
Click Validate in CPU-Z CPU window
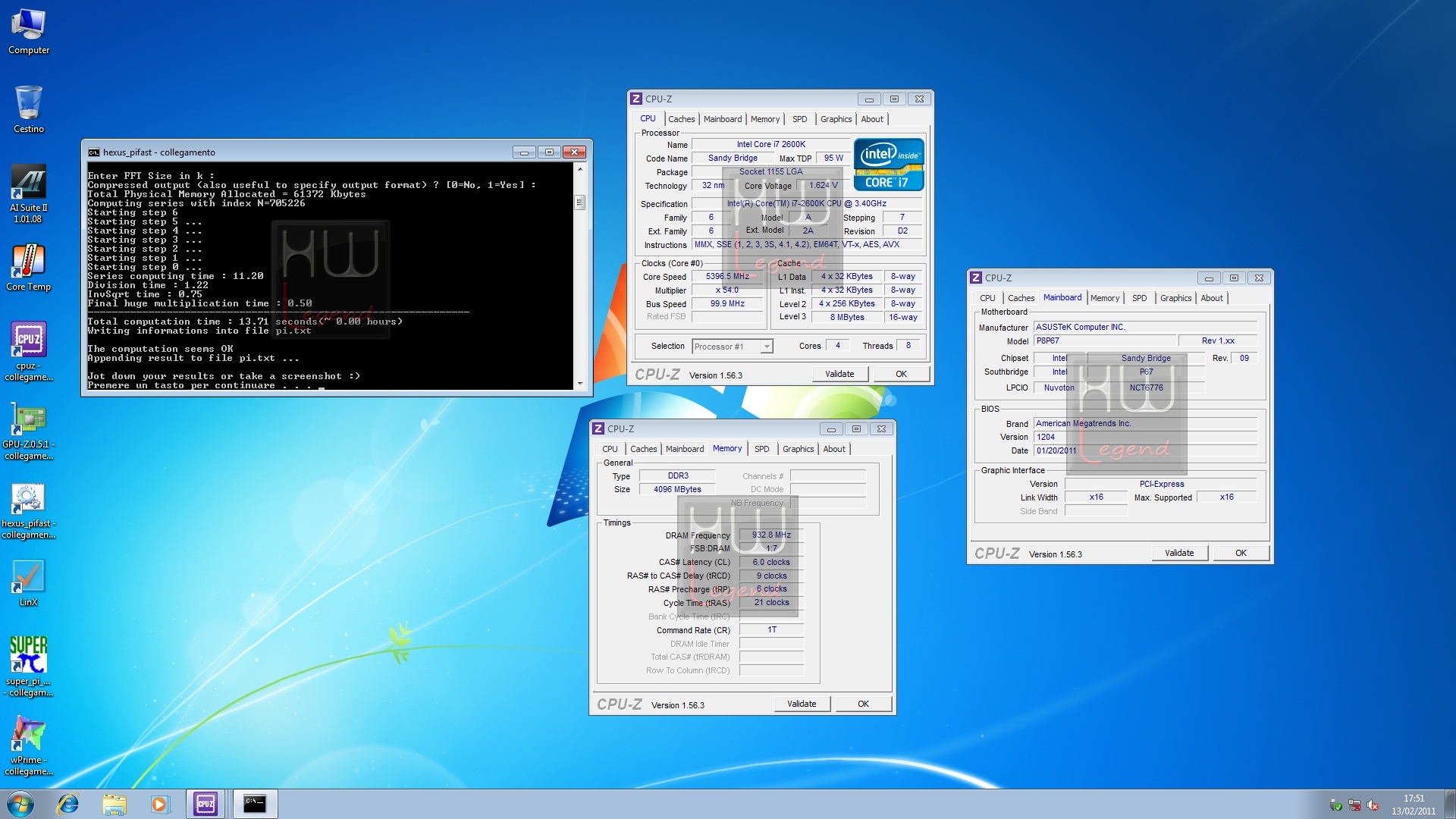(x=839, y=374)
